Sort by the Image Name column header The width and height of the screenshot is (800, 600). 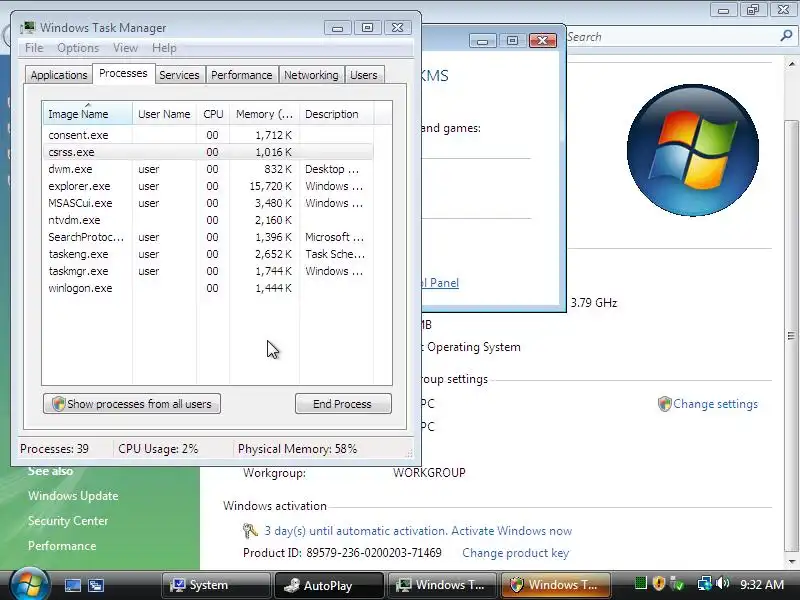coord(88,114)
